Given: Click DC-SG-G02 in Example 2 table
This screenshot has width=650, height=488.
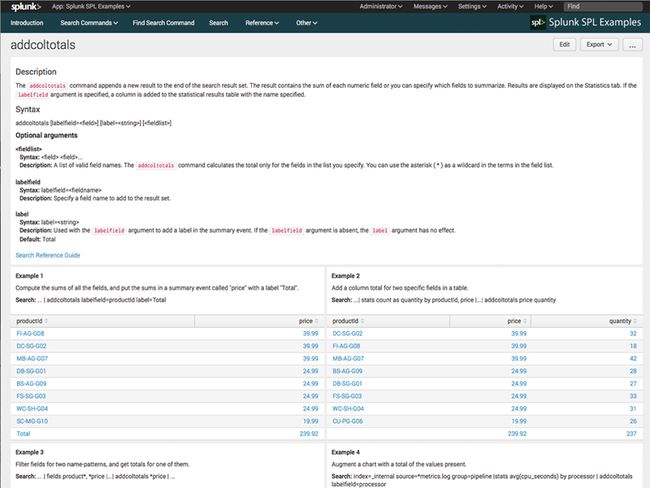Looking at the screenshot, I should pos(347,334).
